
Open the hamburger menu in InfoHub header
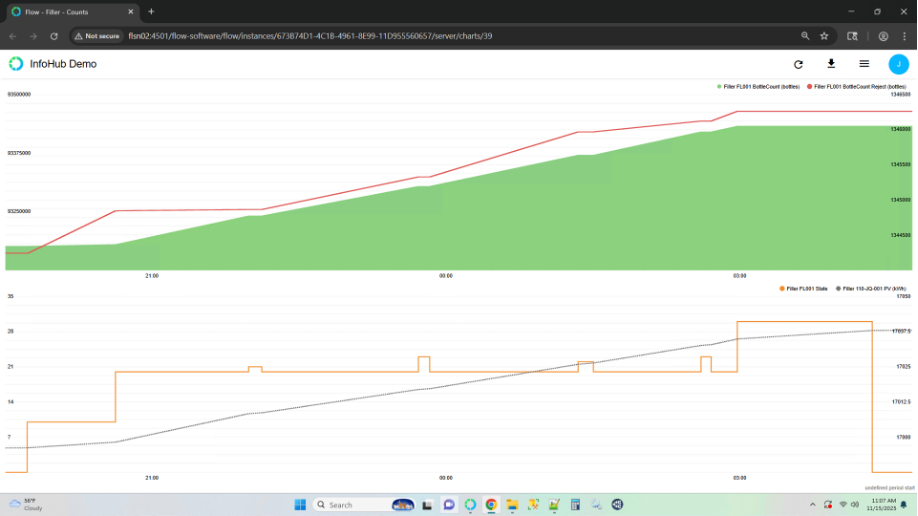tap(864, 64)
